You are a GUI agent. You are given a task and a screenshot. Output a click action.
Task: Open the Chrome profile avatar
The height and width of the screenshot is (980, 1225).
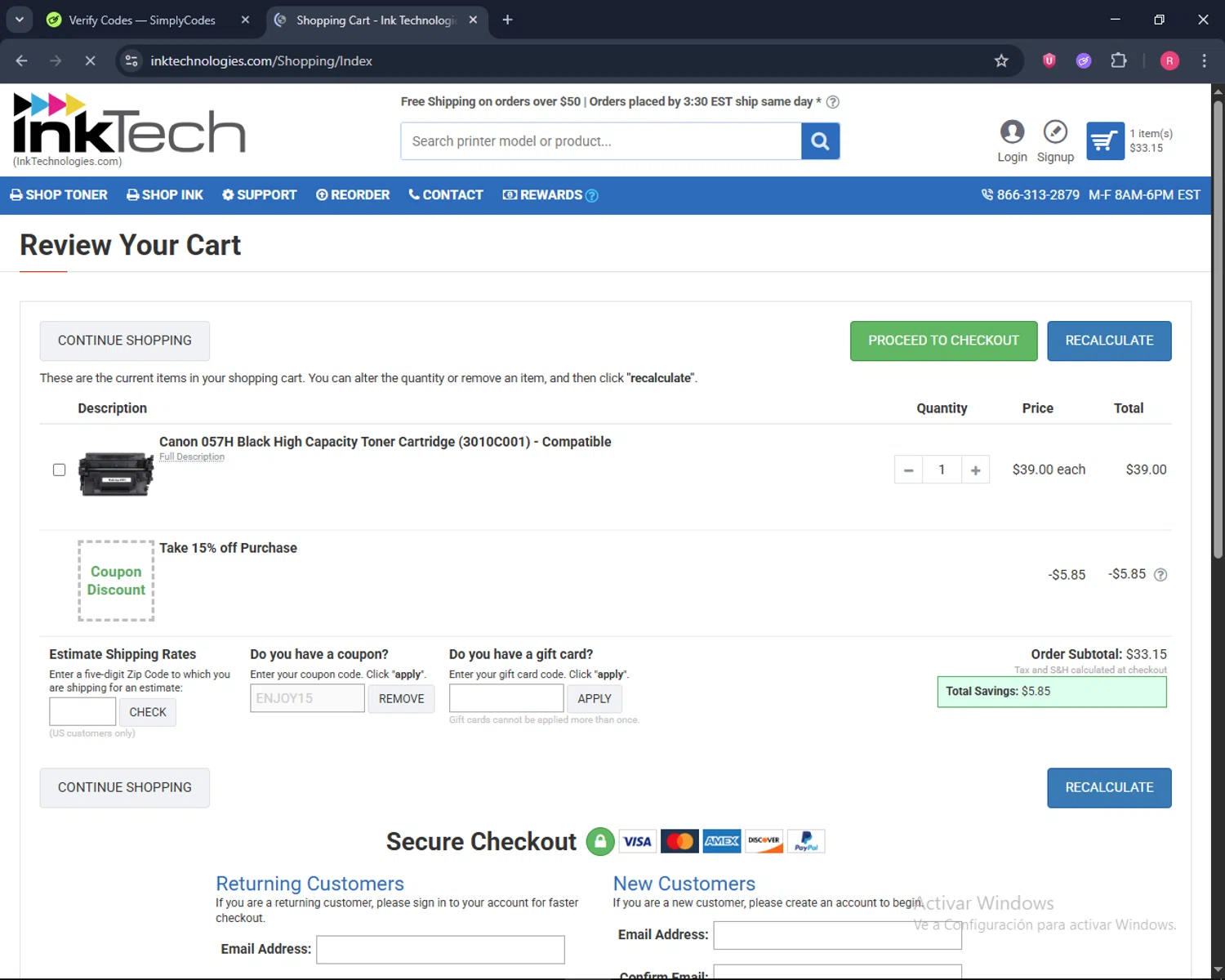(1169, 60)
